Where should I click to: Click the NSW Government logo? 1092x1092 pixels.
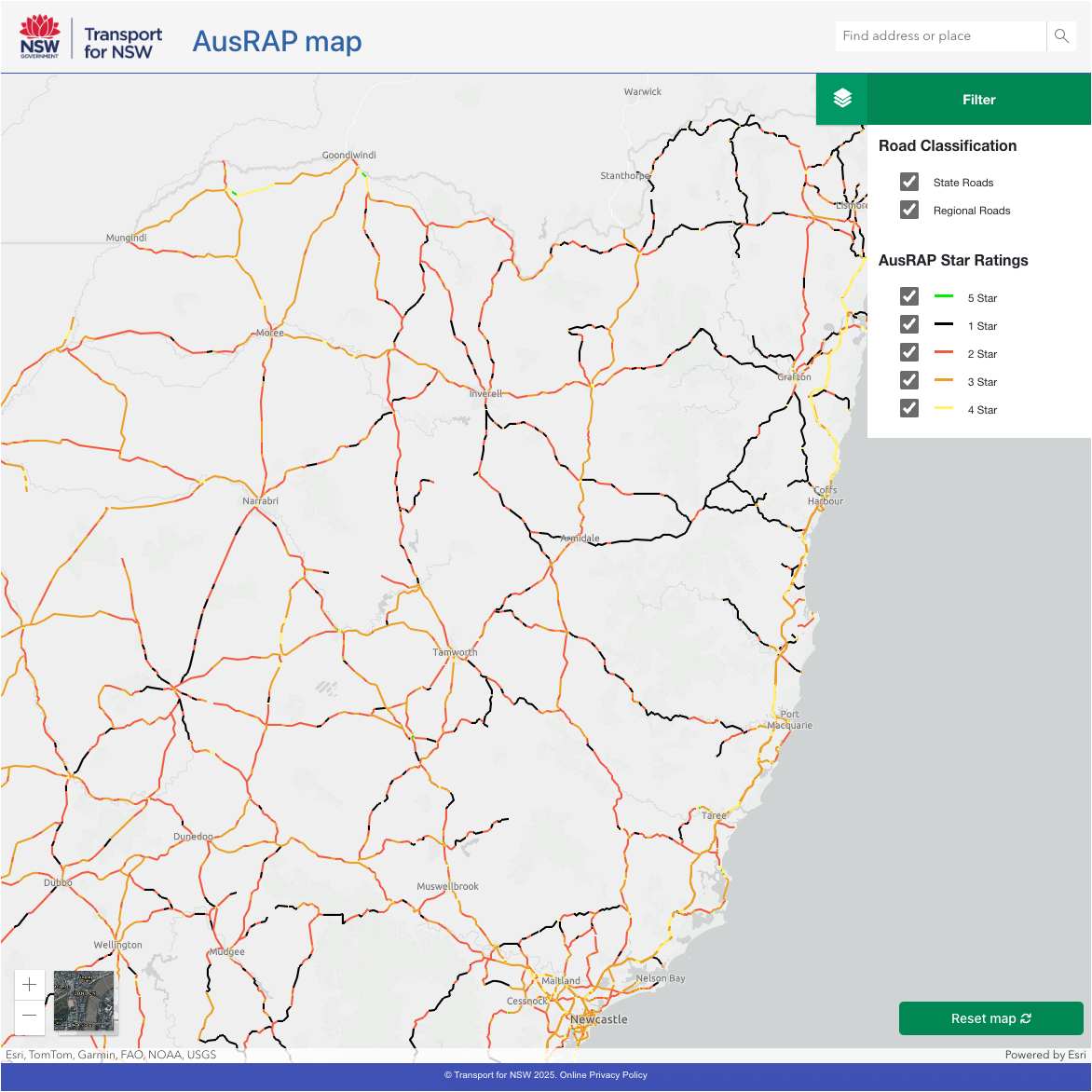click(39, 37)
